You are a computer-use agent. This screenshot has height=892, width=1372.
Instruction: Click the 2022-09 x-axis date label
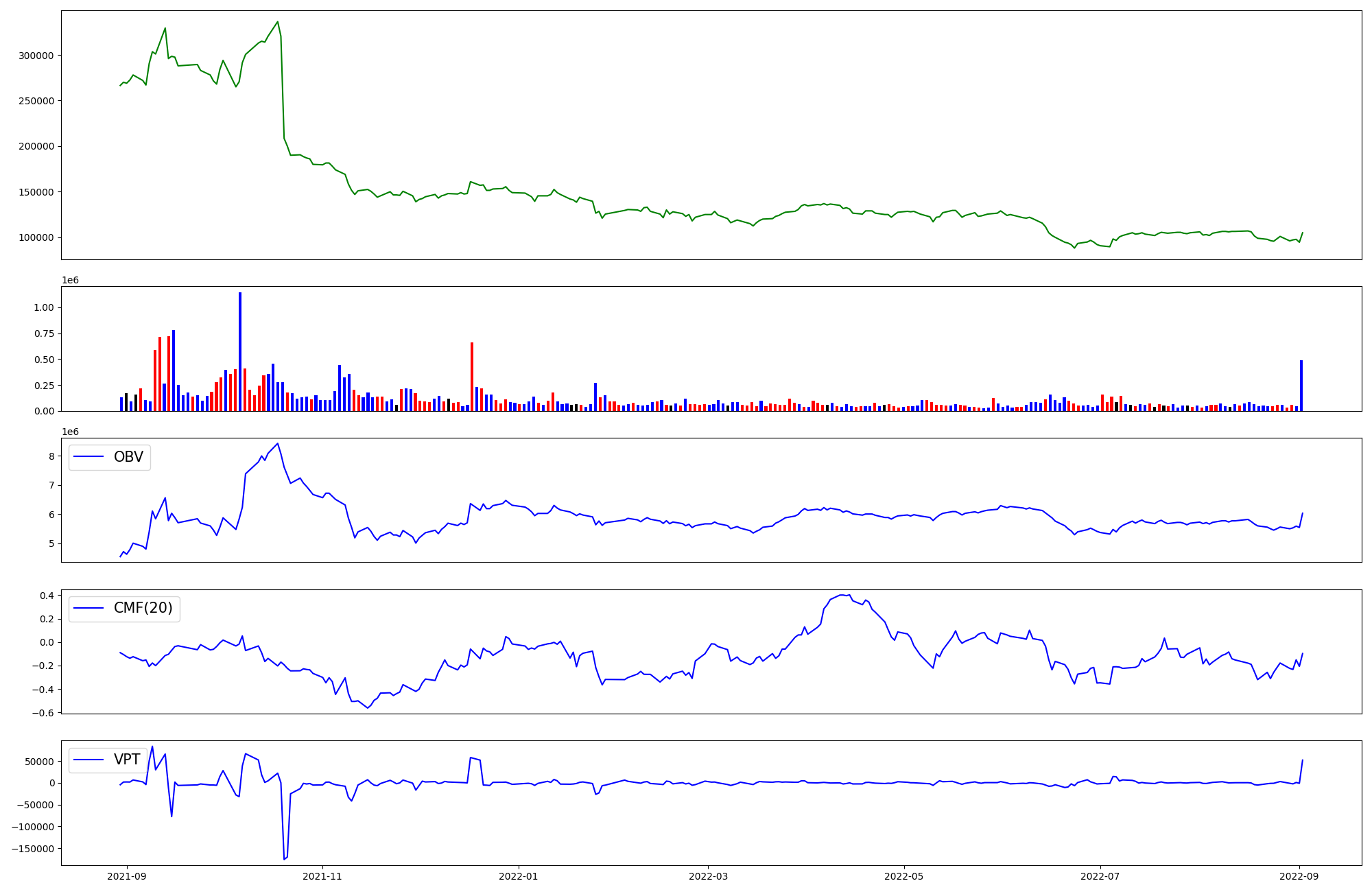[1299, 876]
